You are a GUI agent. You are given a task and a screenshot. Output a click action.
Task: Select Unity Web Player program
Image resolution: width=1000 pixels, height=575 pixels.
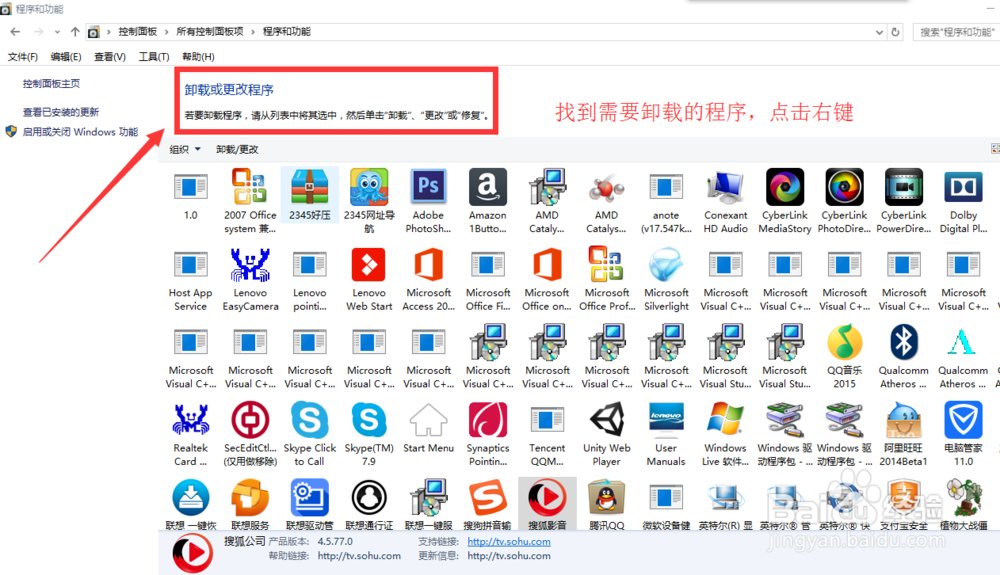click(606, 435)
